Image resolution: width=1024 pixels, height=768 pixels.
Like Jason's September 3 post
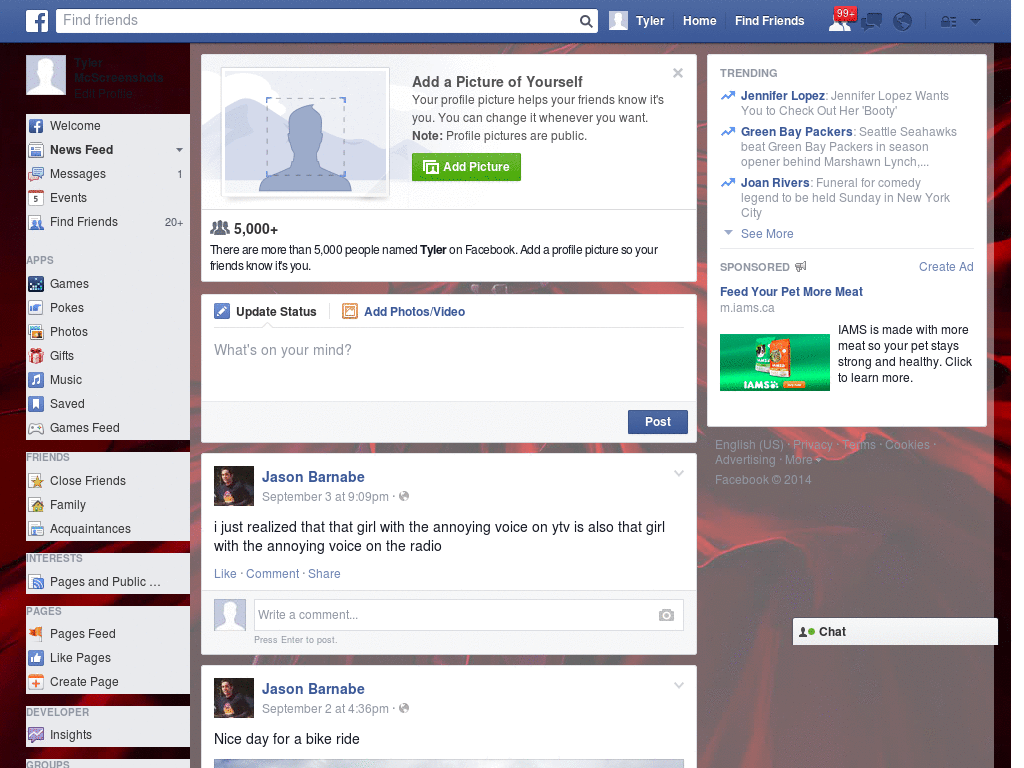click(225, 573)
